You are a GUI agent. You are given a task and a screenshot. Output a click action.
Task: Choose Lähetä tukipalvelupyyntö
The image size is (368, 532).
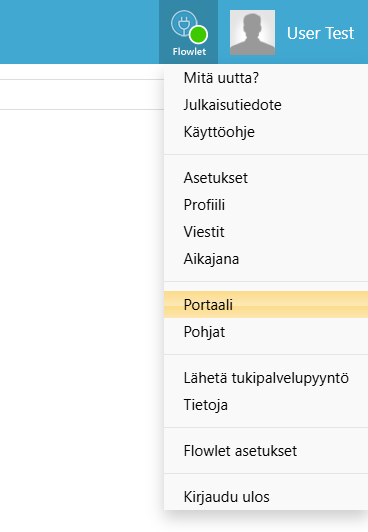coord(266,378)
